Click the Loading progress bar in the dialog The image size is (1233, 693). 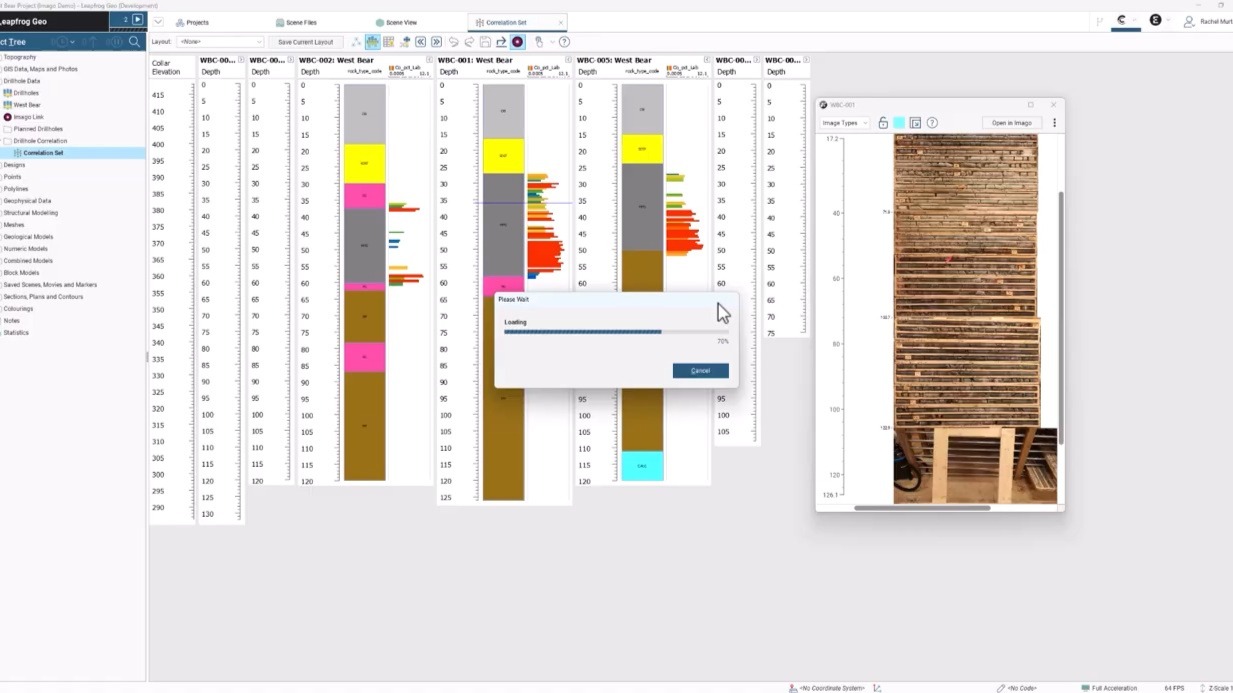616,331
